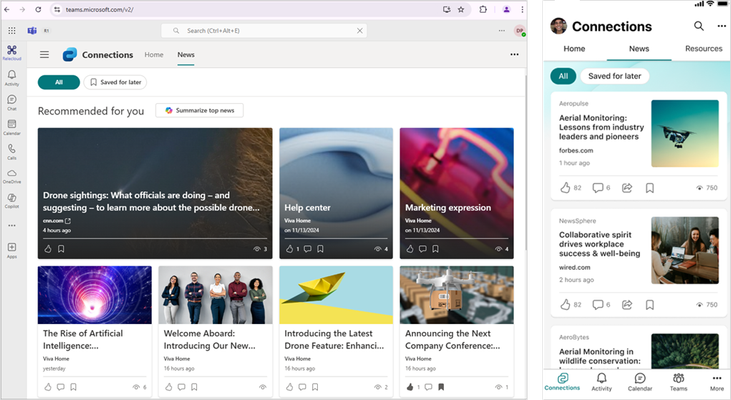This screenshot has height=400, width=731.
Task: Select the All filter on desktop
Action: [59, 82]
